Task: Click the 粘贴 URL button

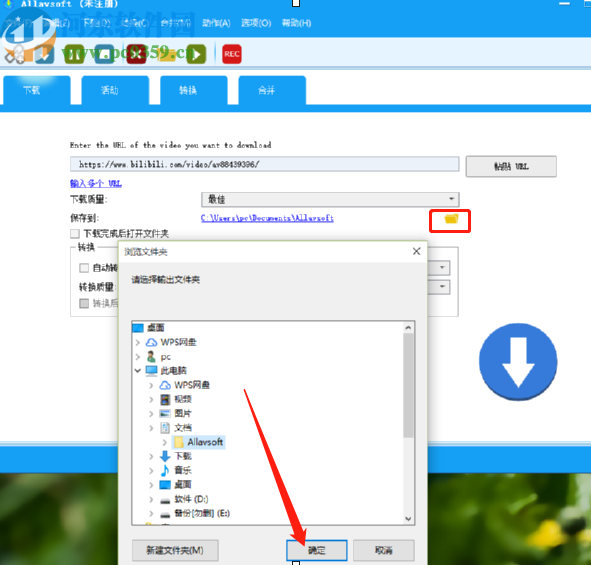Action: point(511,167)
